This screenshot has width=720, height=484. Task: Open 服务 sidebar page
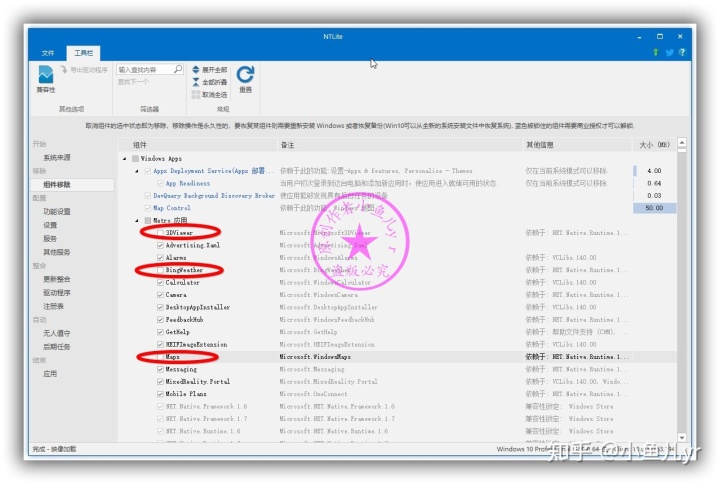click(x=50, y=238)
